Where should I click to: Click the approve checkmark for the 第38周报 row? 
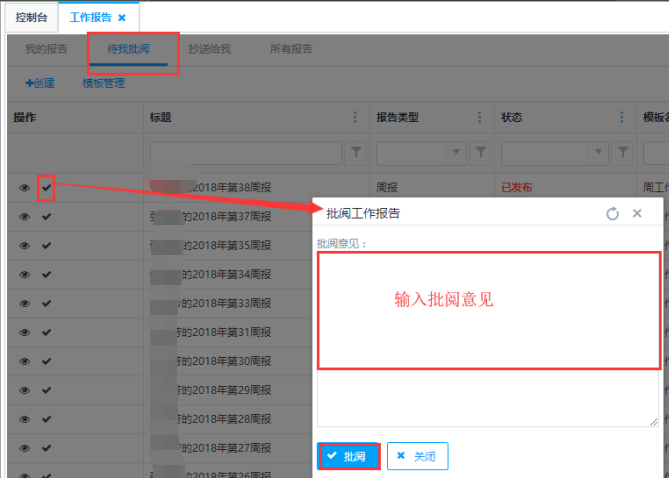coord(46,186)
